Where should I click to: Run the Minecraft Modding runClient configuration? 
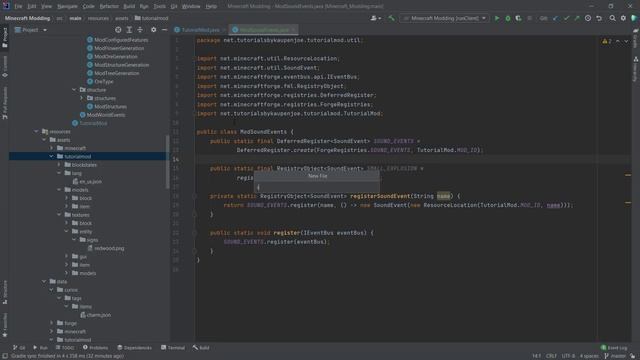tap(497, 18)
